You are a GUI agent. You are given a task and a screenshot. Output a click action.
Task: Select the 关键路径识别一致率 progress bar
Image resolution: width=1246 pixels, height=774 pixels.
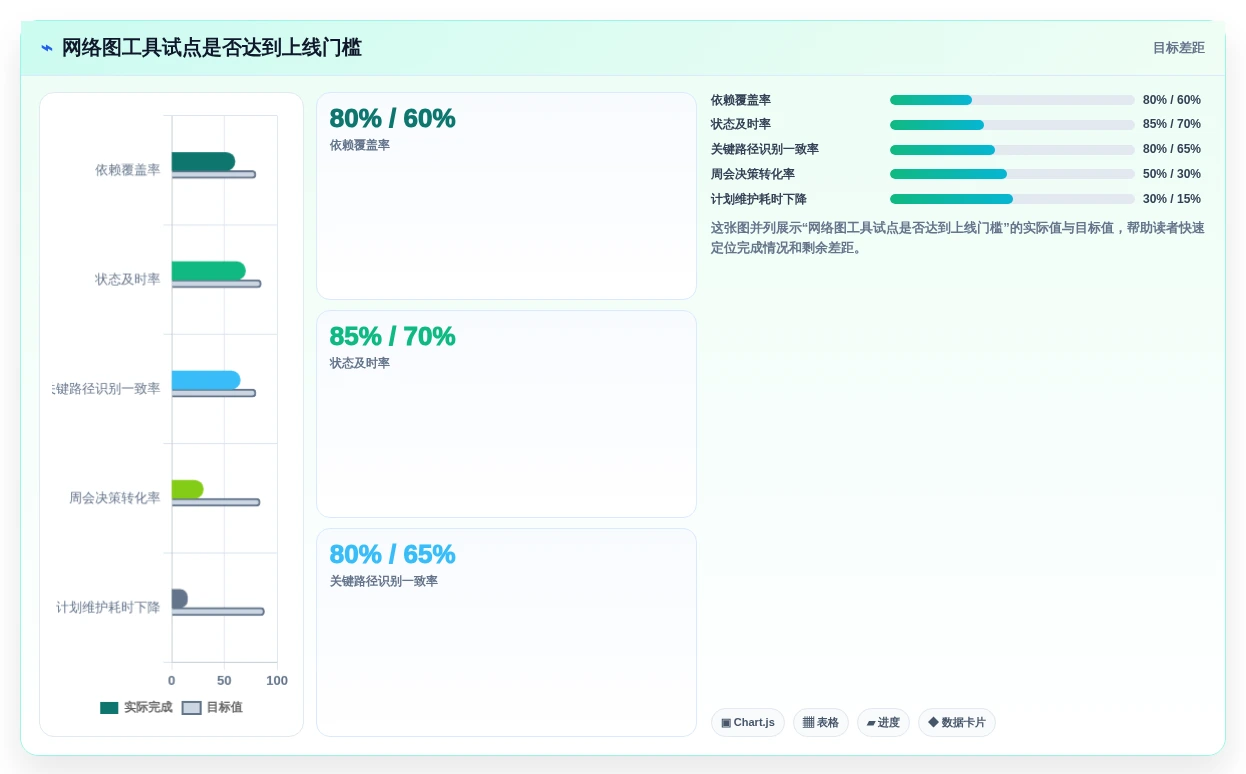click(1012, 150)
